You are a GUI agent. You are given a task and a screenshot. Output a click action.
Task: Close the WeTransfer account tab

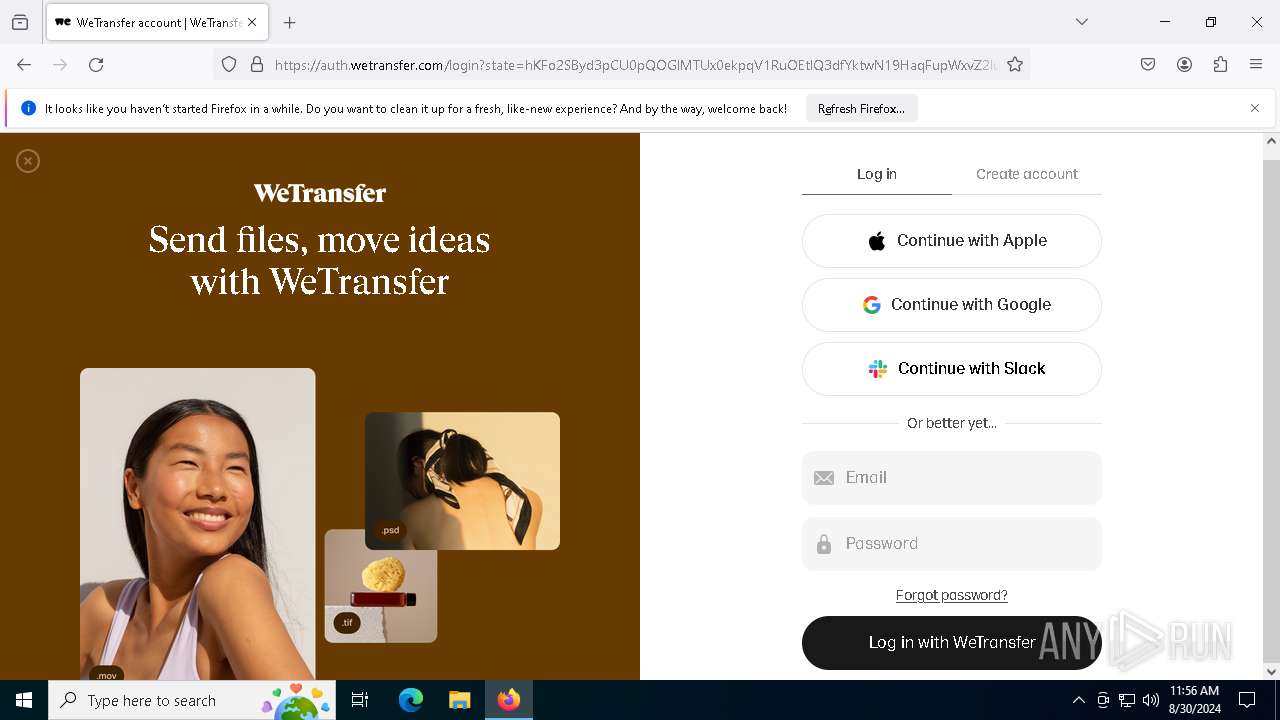(252, 22)
